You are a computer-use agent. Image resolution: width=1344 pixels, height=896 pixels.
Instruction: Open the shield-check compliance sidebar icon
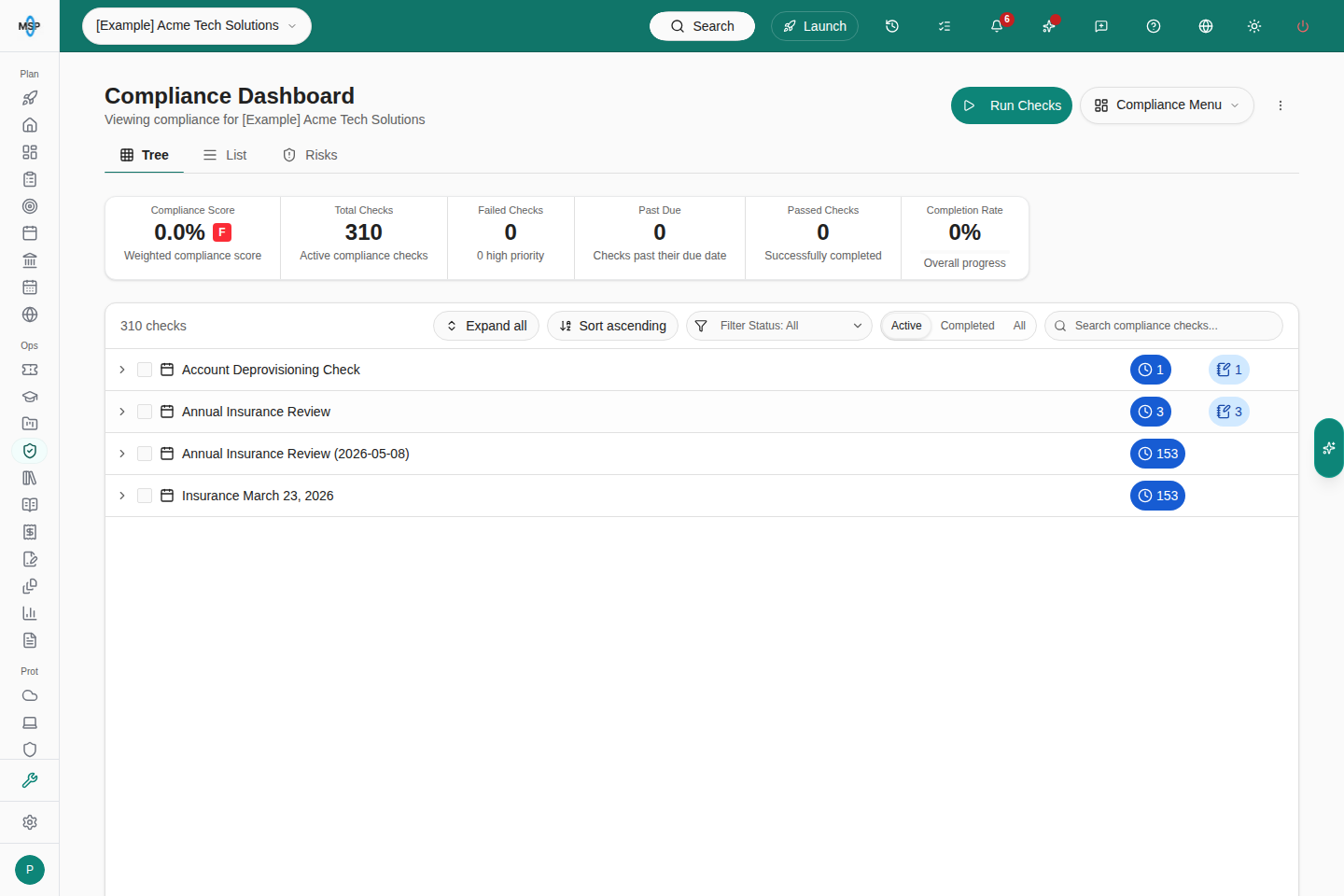[x=30, y=451]
